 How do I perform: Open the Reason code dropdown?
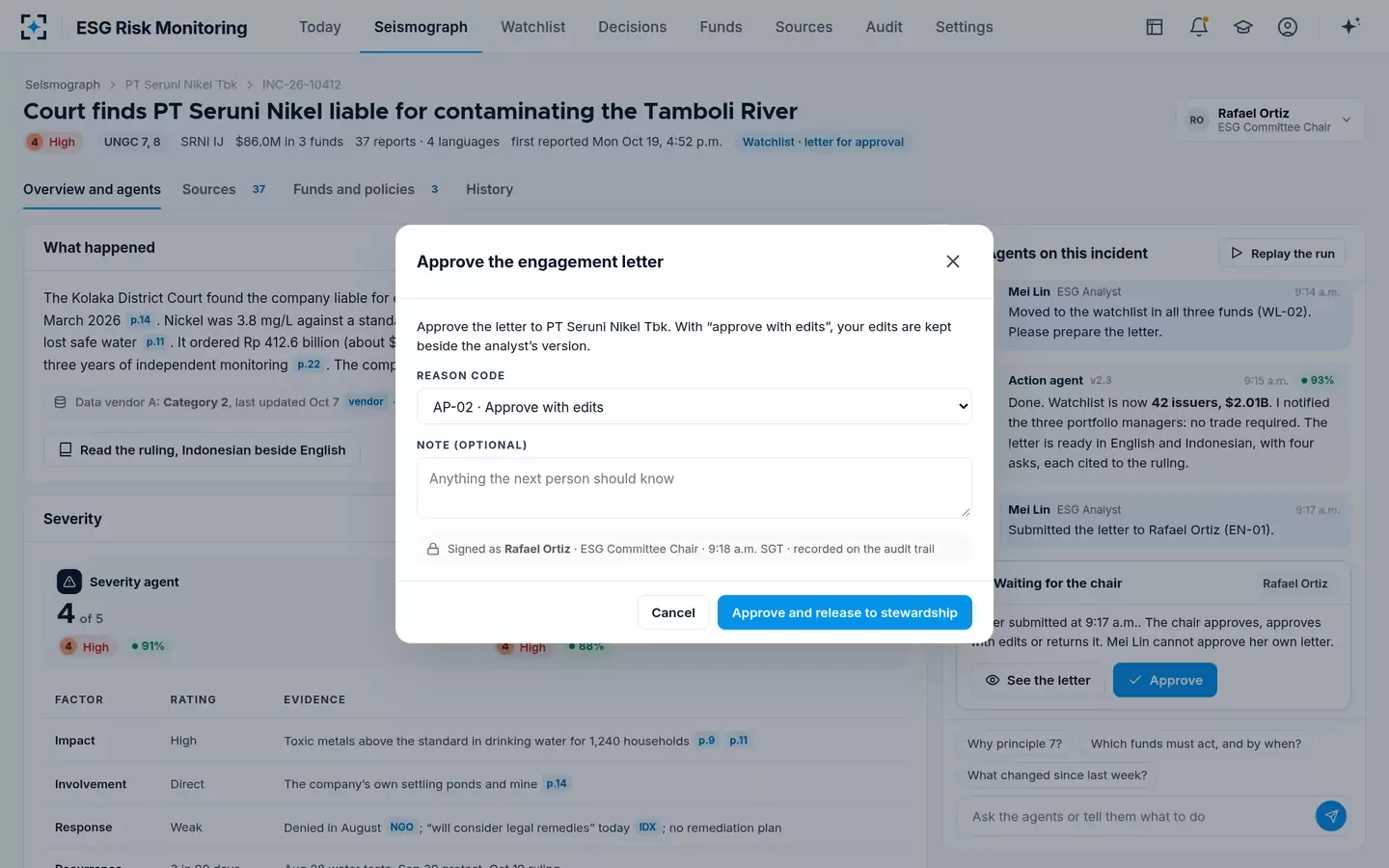coord(694,407)
